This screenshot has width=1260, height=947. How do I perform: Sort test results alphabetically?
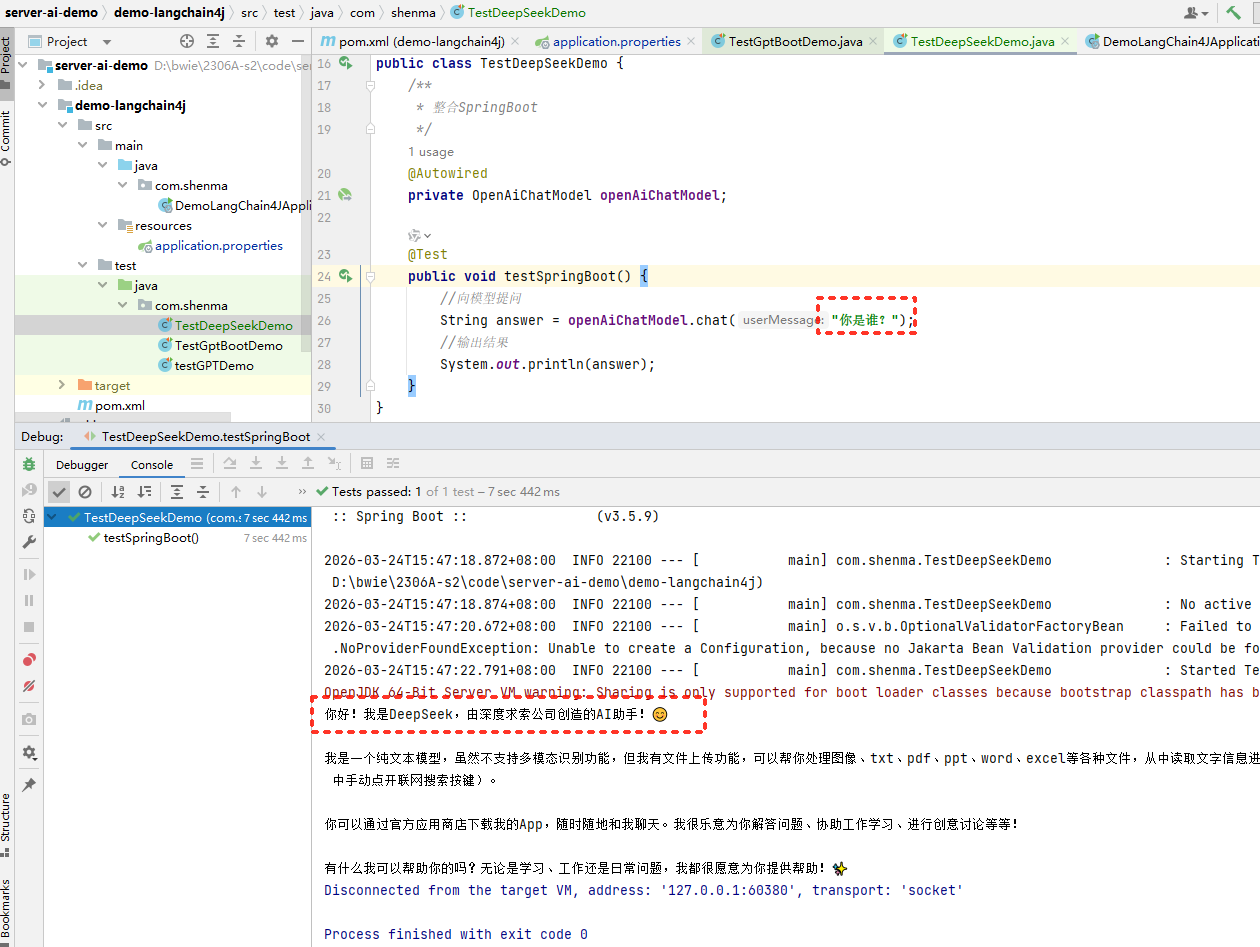pos(118,492)
